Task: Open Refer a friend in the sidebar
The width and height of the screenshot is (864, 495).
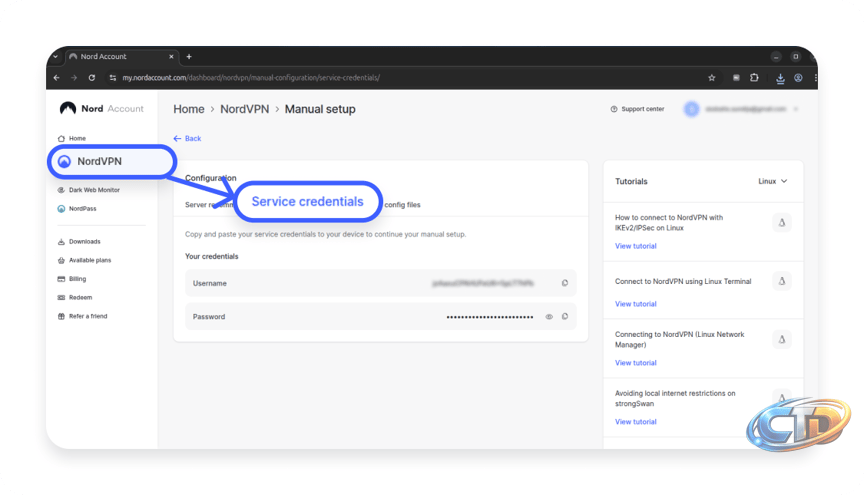Action: pyautogui.click(x=82, y=316)
